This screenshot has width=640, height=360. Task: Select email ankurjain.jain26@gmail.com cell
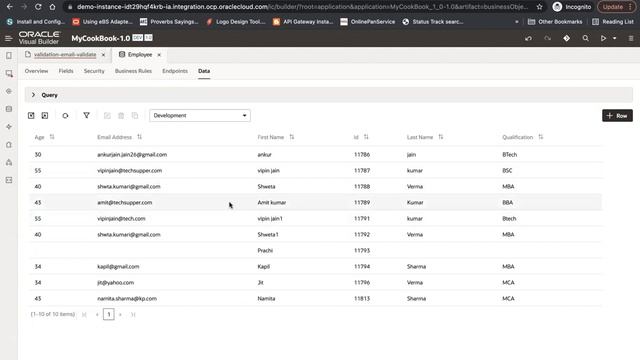pyautogui.click(x=132, y=155)
